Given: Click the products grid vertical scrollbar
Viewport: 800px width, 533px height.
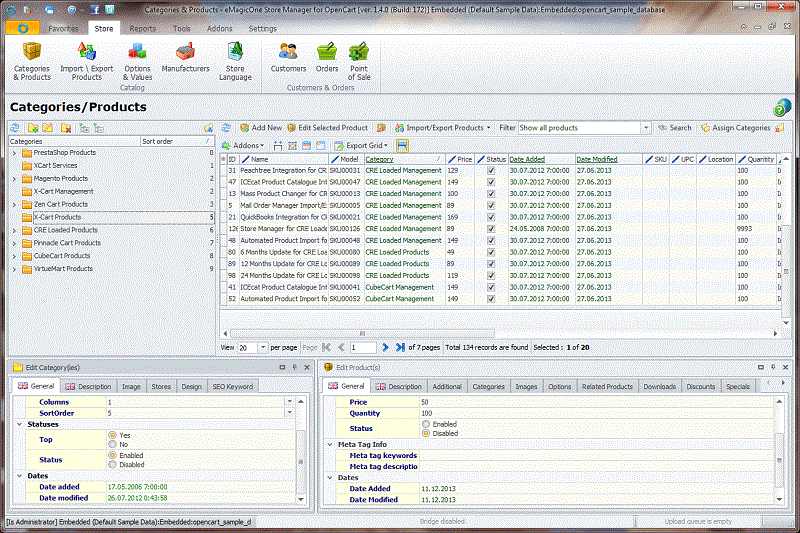Looking at the screenshot, I should click(x=786, y=270).
